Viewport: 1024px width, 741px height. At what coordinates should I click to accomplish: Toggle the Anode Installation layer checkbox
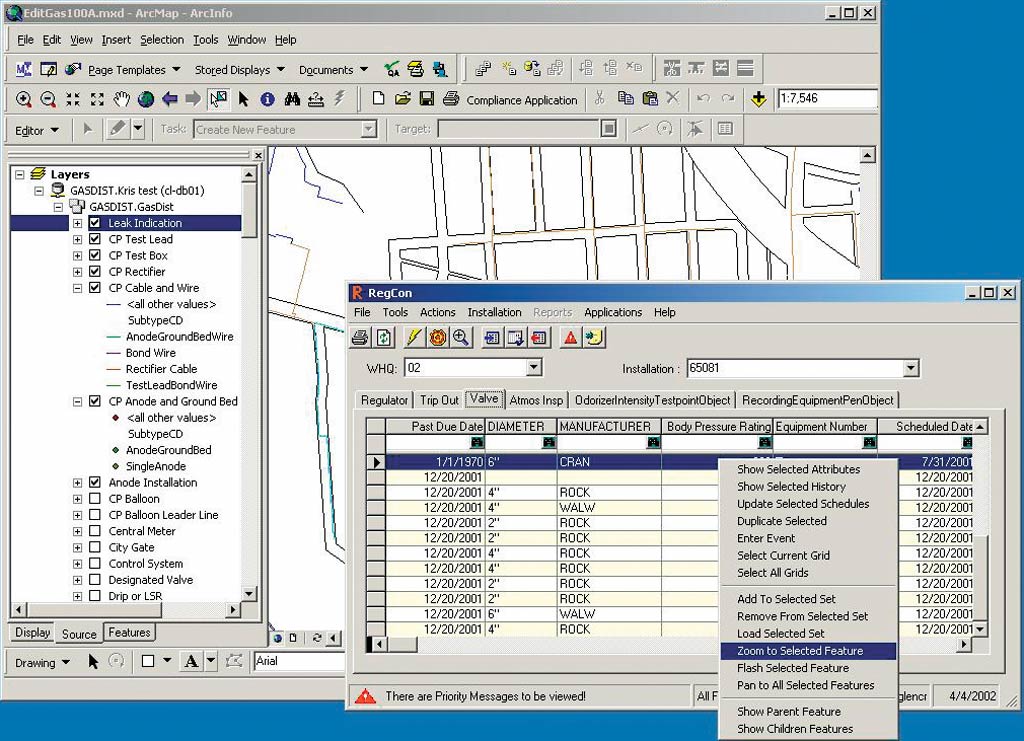95,483
